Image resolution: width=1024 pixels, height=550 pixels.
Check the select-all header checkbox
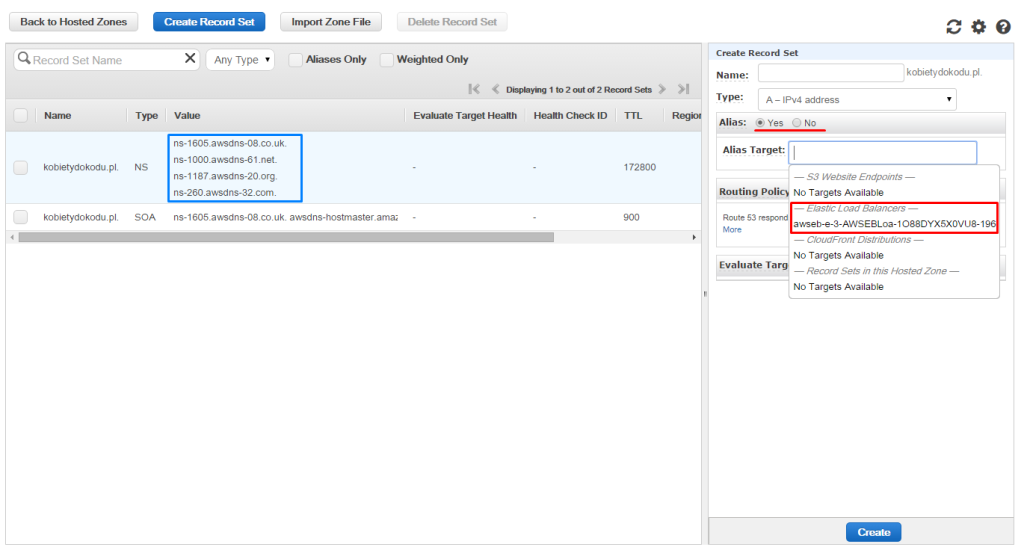pyautogui.click(x=21, y=116)
